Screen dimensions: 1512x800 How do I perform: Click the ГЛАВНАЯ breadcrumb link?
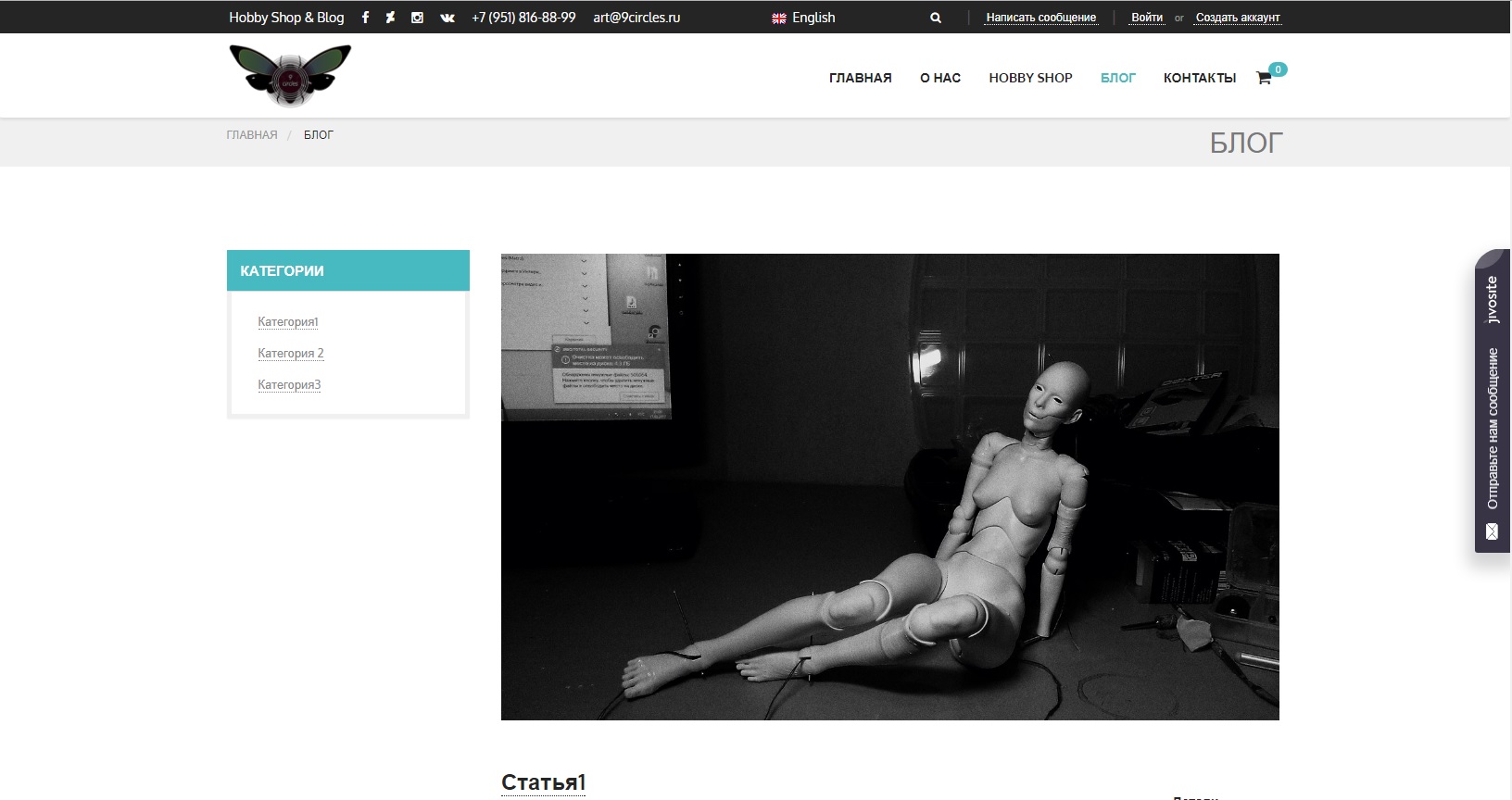[x=252, y=135]
